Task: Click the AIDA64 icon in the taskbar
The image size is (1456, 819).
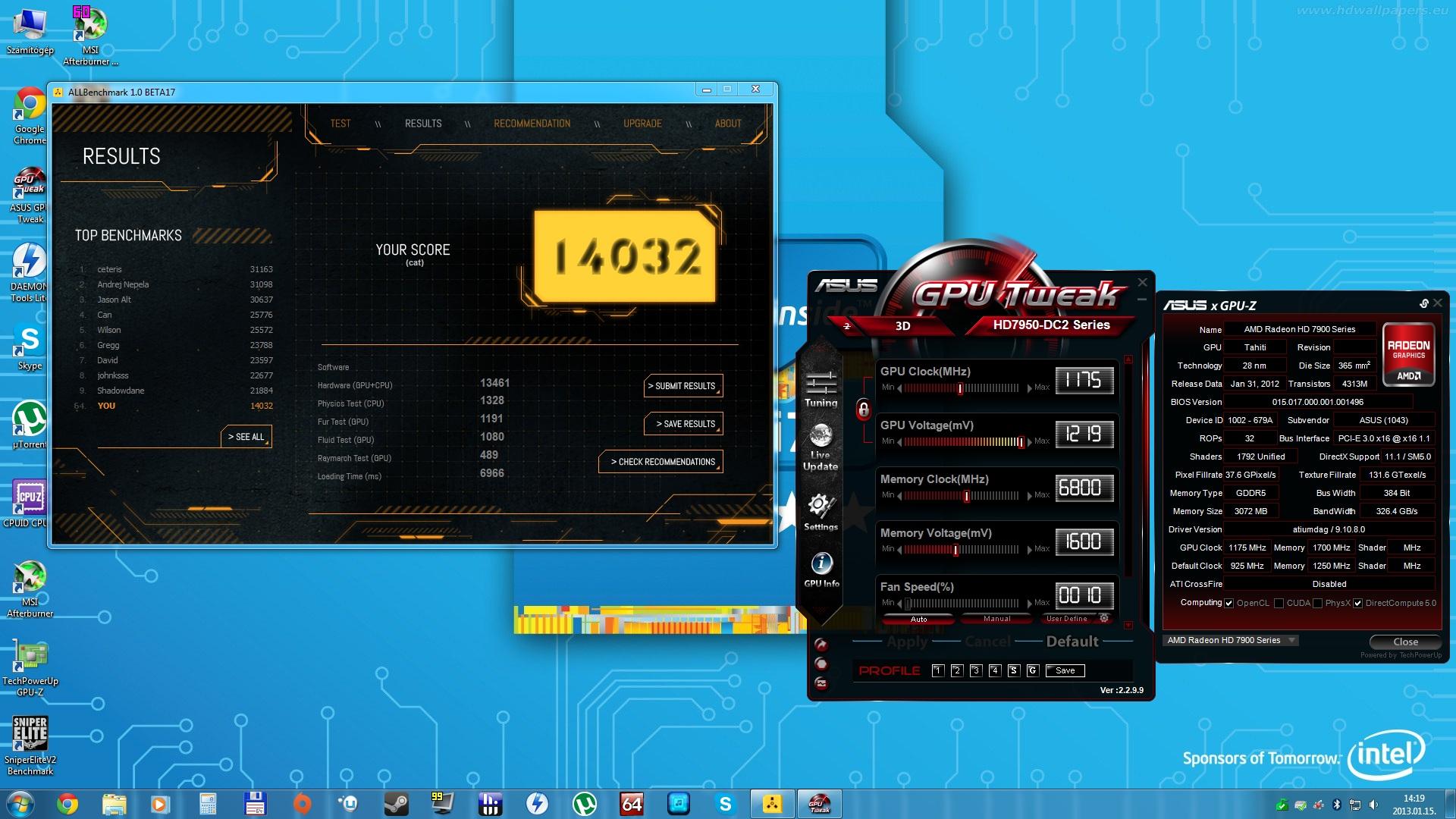Action: coord(632,804)
